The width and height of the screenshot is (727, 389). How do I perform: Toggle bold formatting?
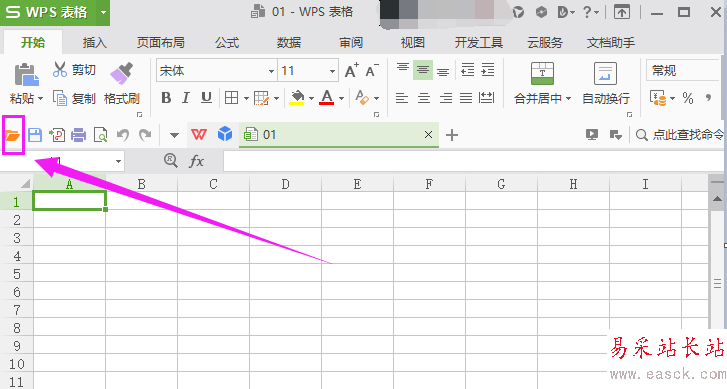click(x=166, y=98)
